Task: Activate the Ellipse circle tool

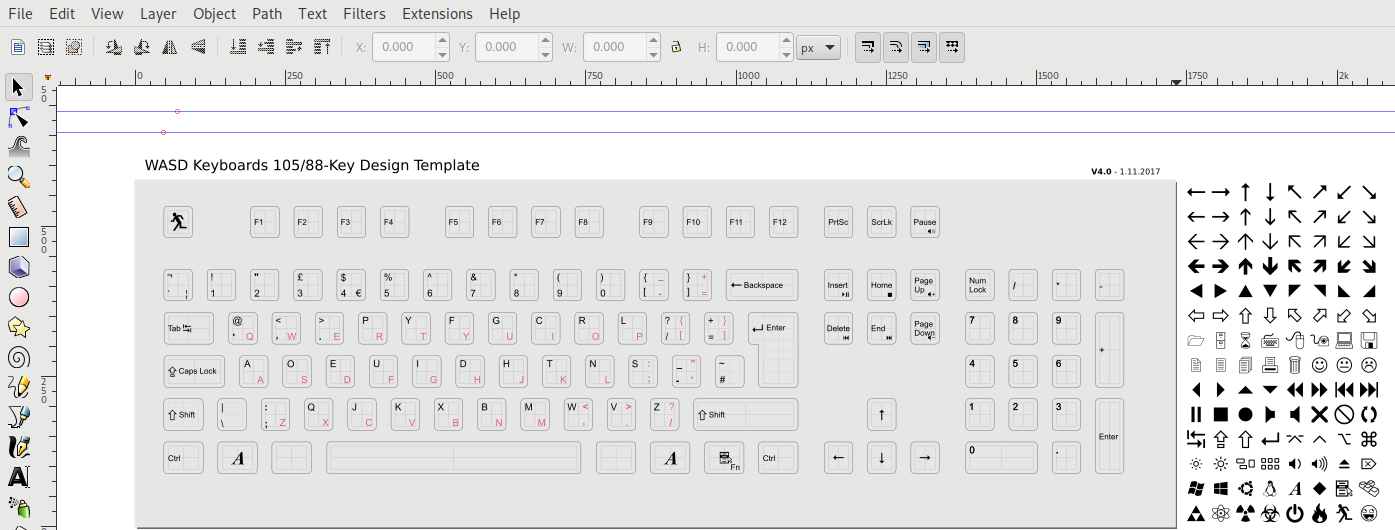Action: pyautogui.click(x=18, y=298)
